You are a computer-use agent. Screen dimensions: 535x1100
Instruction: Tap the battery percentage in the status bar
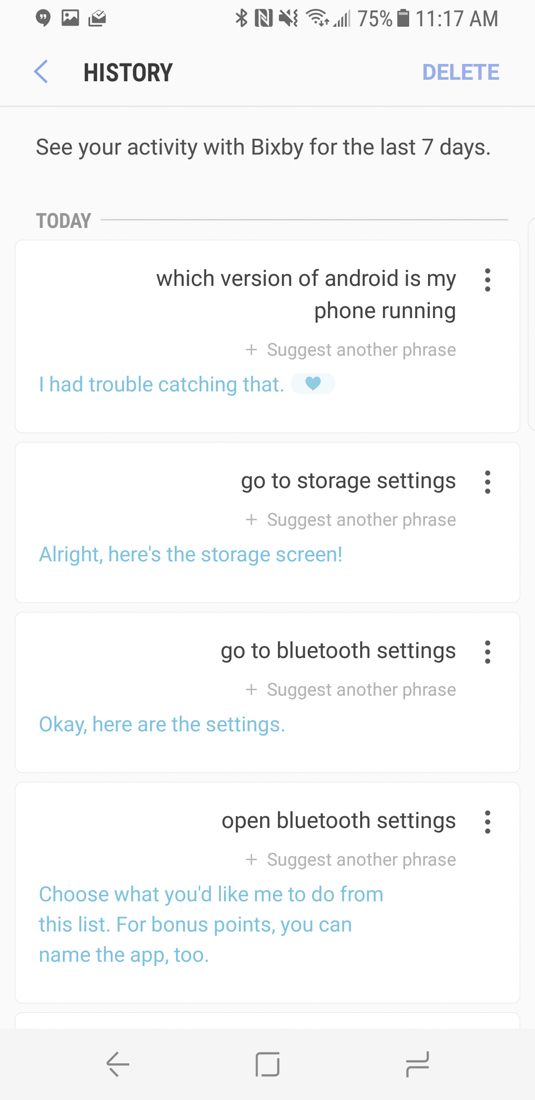tap(374, 19)
